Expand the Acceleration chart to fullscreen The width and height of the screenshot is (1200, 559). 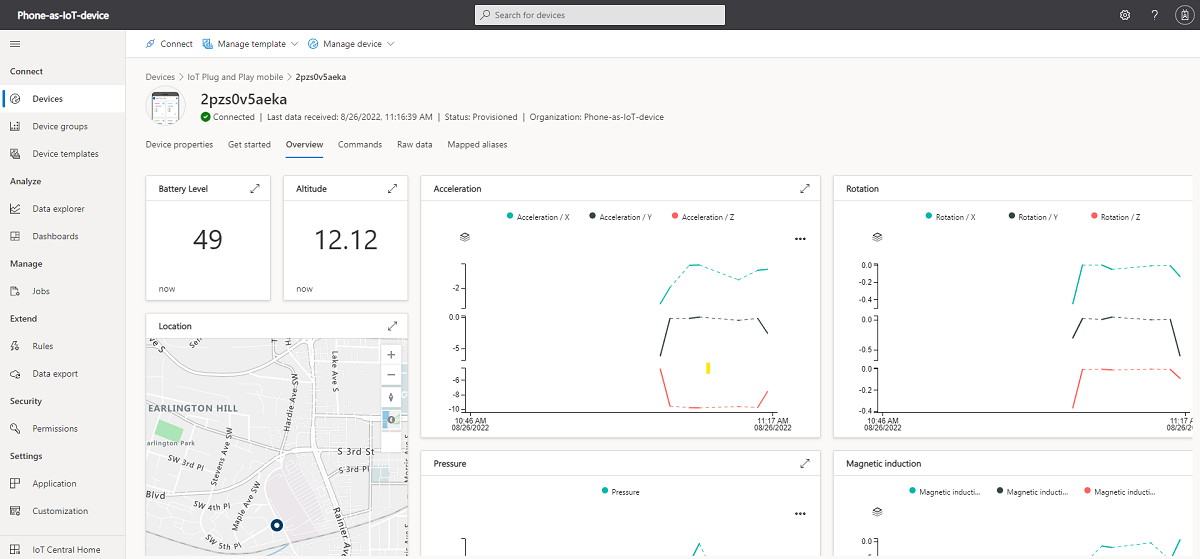coord(805,188)
